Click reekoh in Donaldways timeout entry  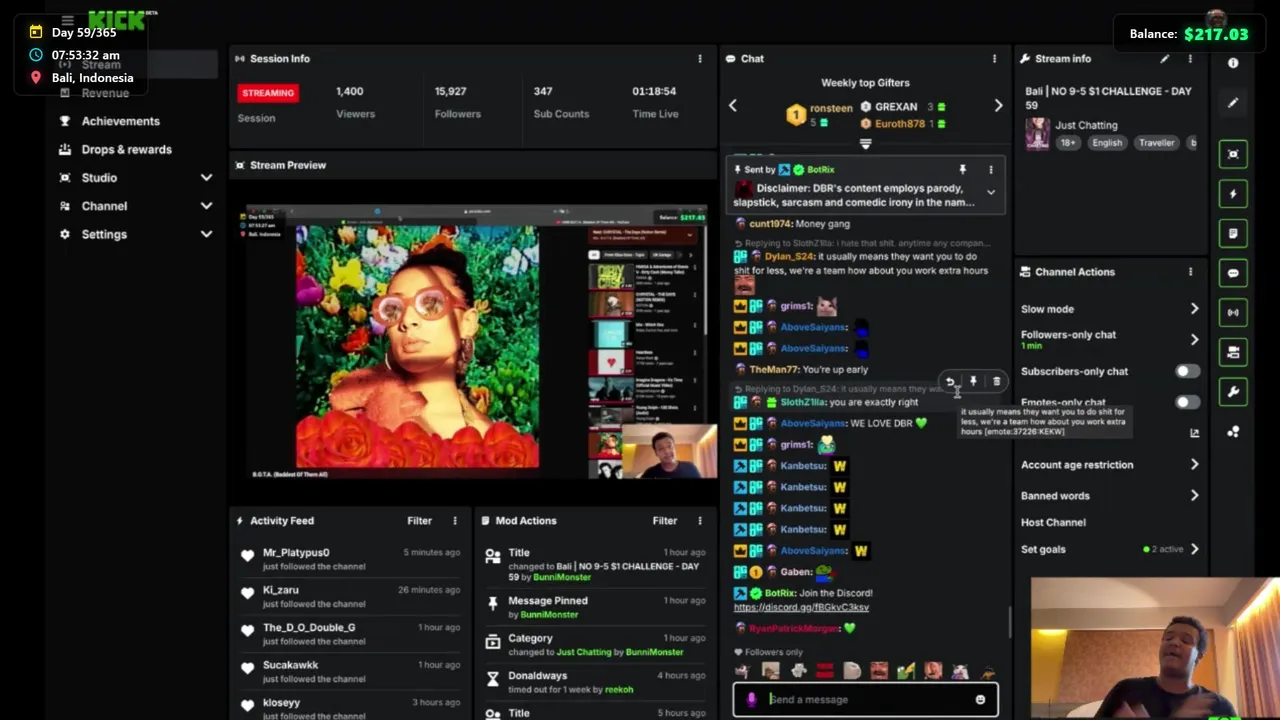[618, 690]
